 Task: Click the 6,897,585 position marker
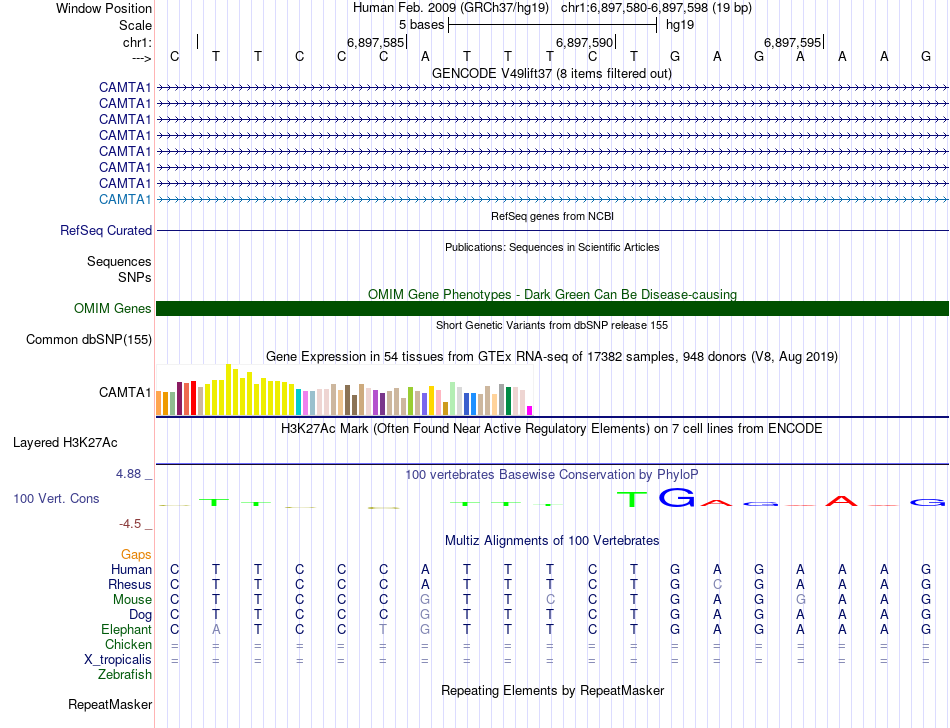376,42
